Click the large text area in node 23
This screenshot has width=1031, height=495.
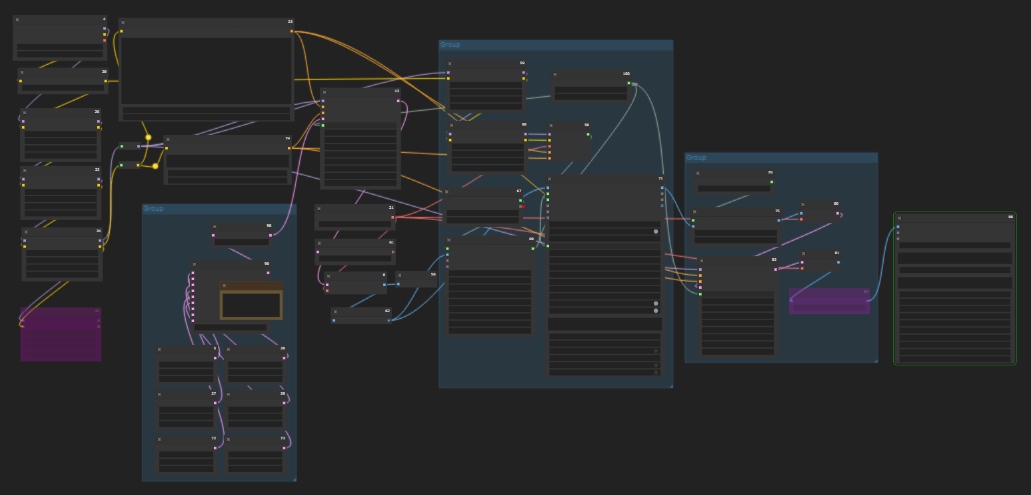click(x=206, y=69)
